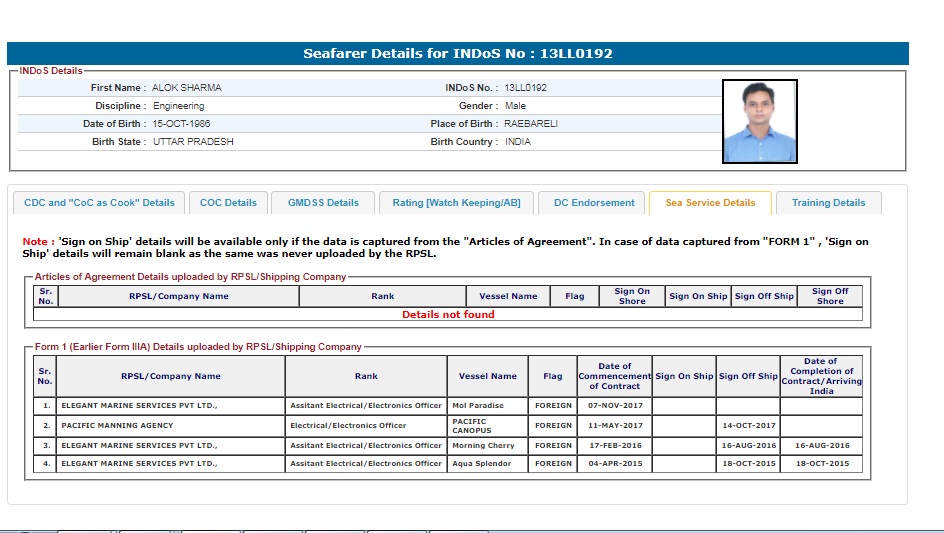Open the Rating [Watch Keeping/AB] tab
Image resolution: width=944 pixels, height=533 pixels.
[x=456, y=203]
